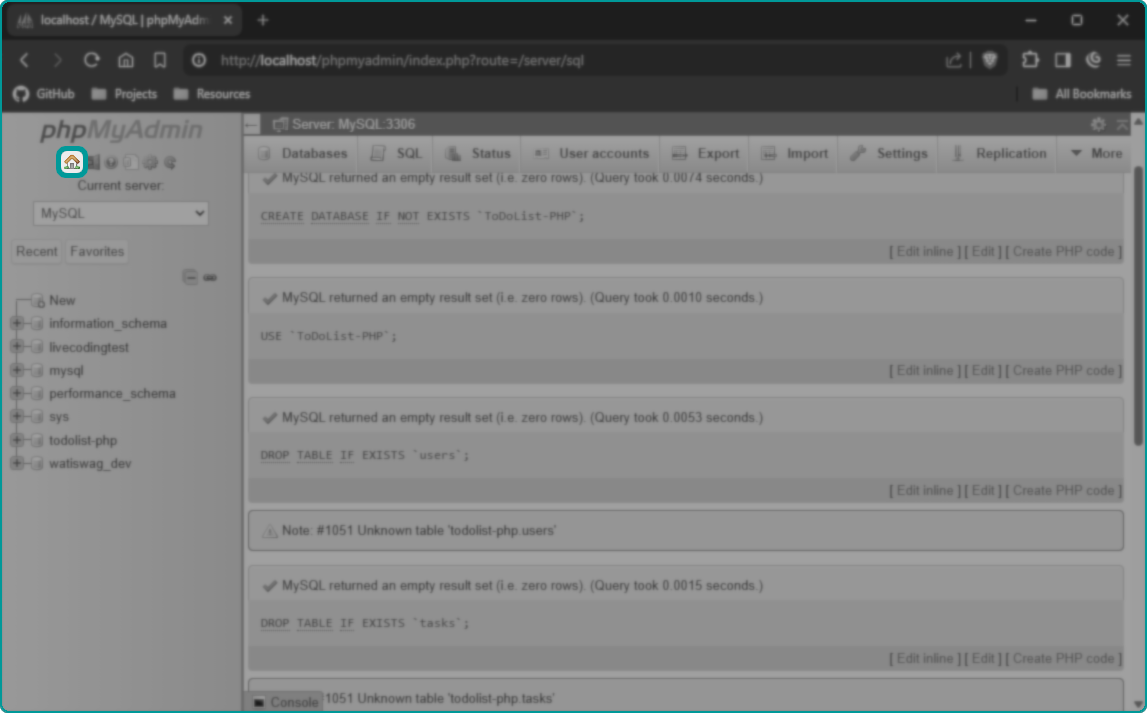Open page-related settings gear at top right
This screenshot has width=1147, height=713.
1098,124
